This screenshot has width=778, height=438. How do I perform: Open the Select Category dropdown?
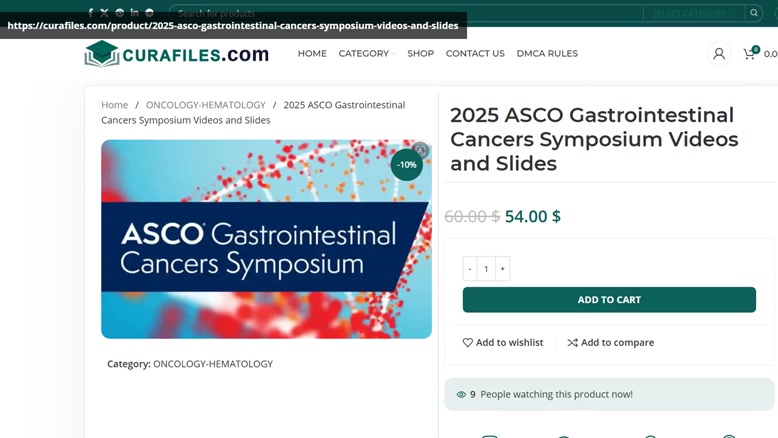pyautogui.click(x=693, y=13)
